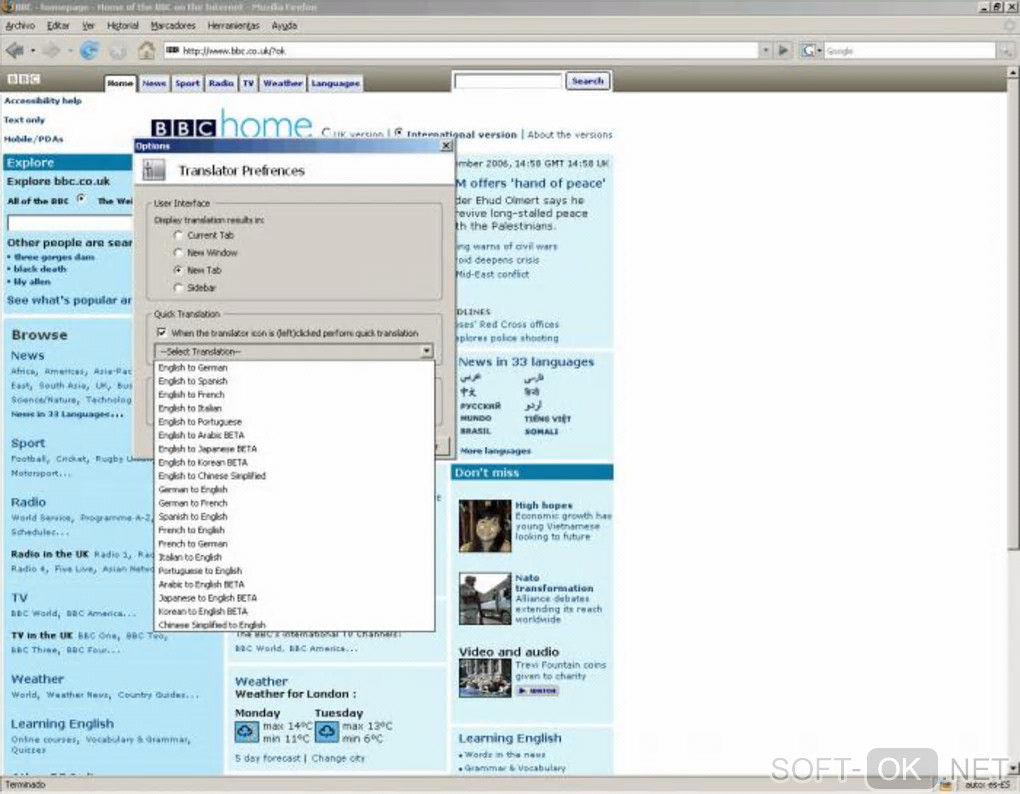The height and width of the screenshot is (794, 1020).
Task: Click the Go arrow beside address bar
Action: pyautogui.click(x=783, y=50)
